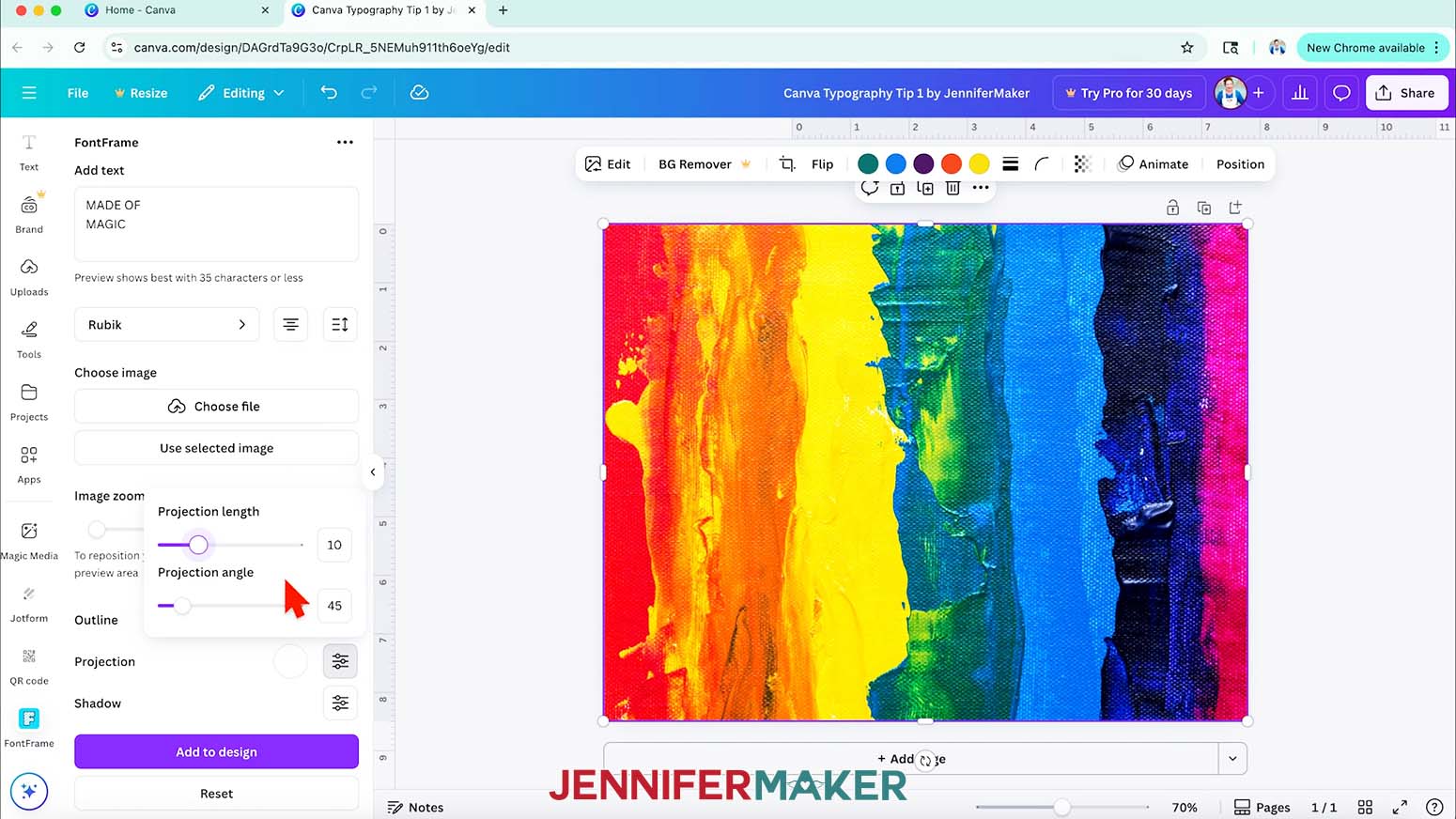Toggle grid view of pages
1456x819 pixels.
(1365, 808)
